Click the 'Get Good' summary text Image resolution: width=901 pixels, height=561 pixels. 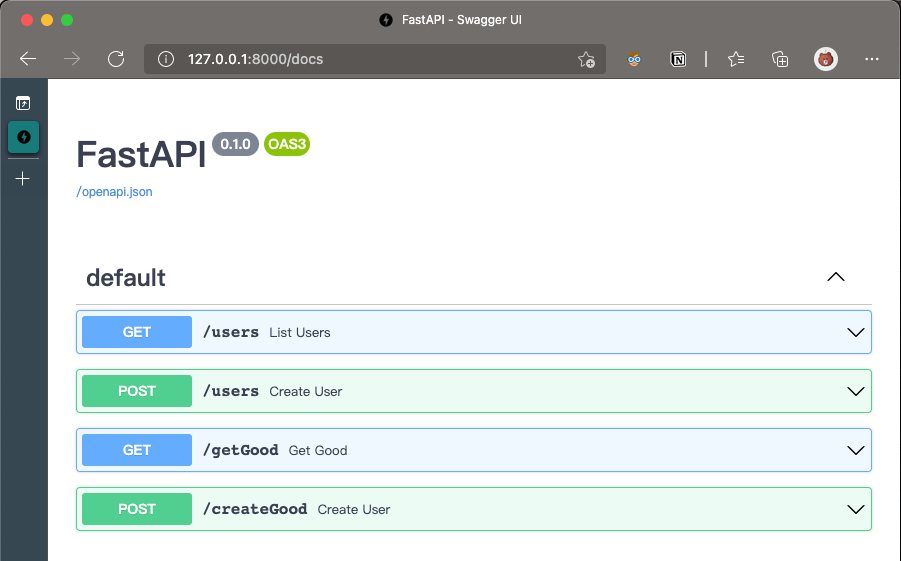click(318, 451)
